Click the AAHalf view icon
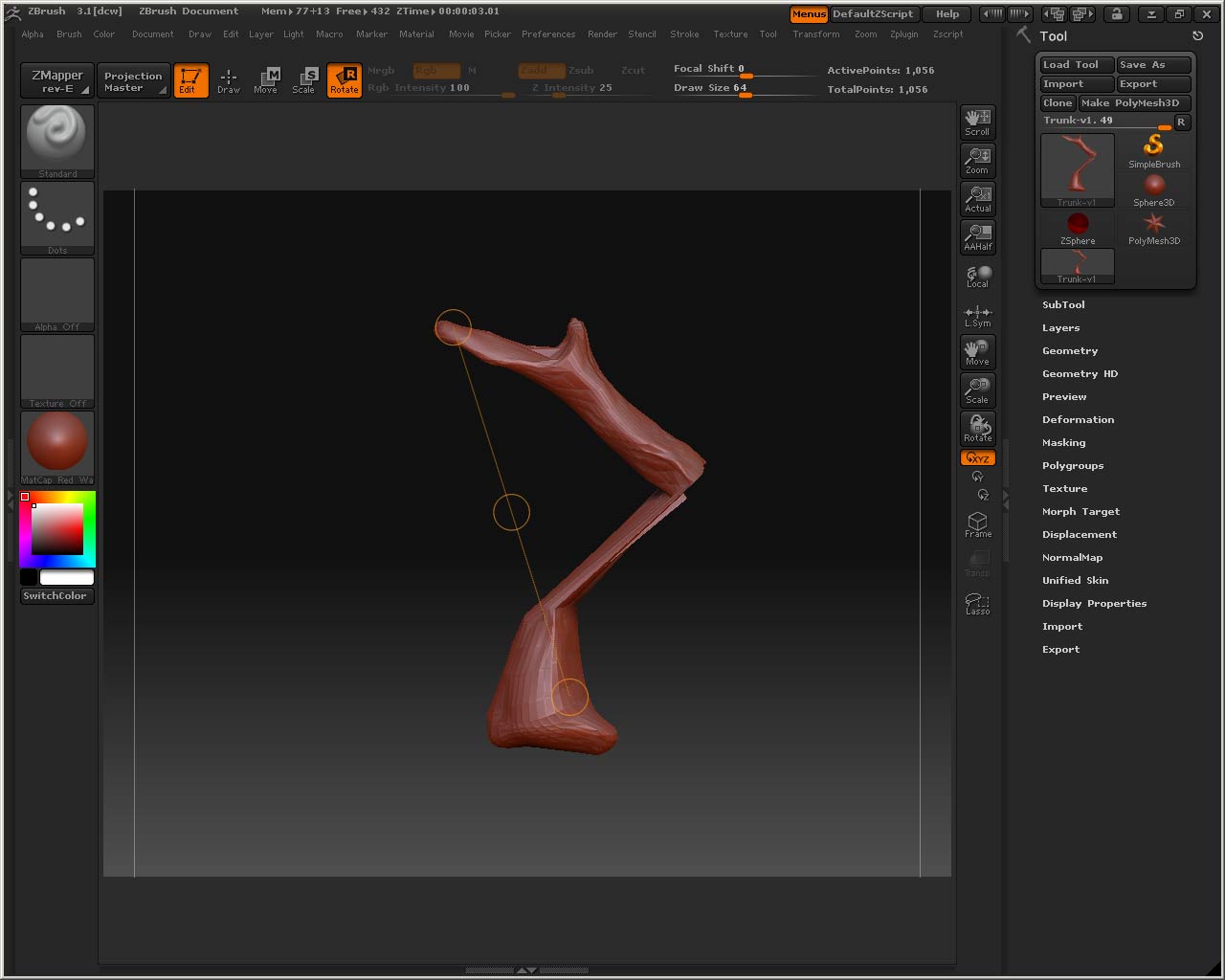Viewport: 1225px width, 980px height. coord(977,236)
